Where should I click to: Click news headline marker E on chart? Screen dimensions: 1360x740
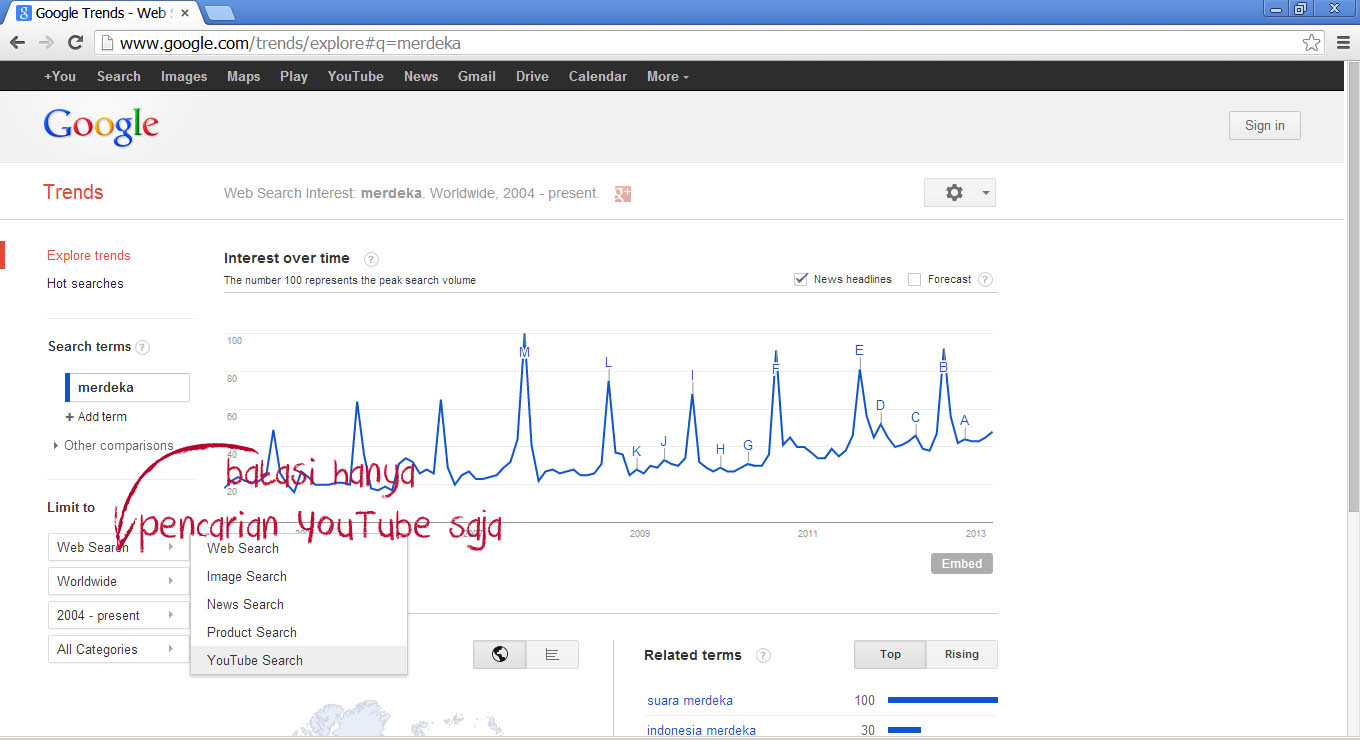pos(859,350)
